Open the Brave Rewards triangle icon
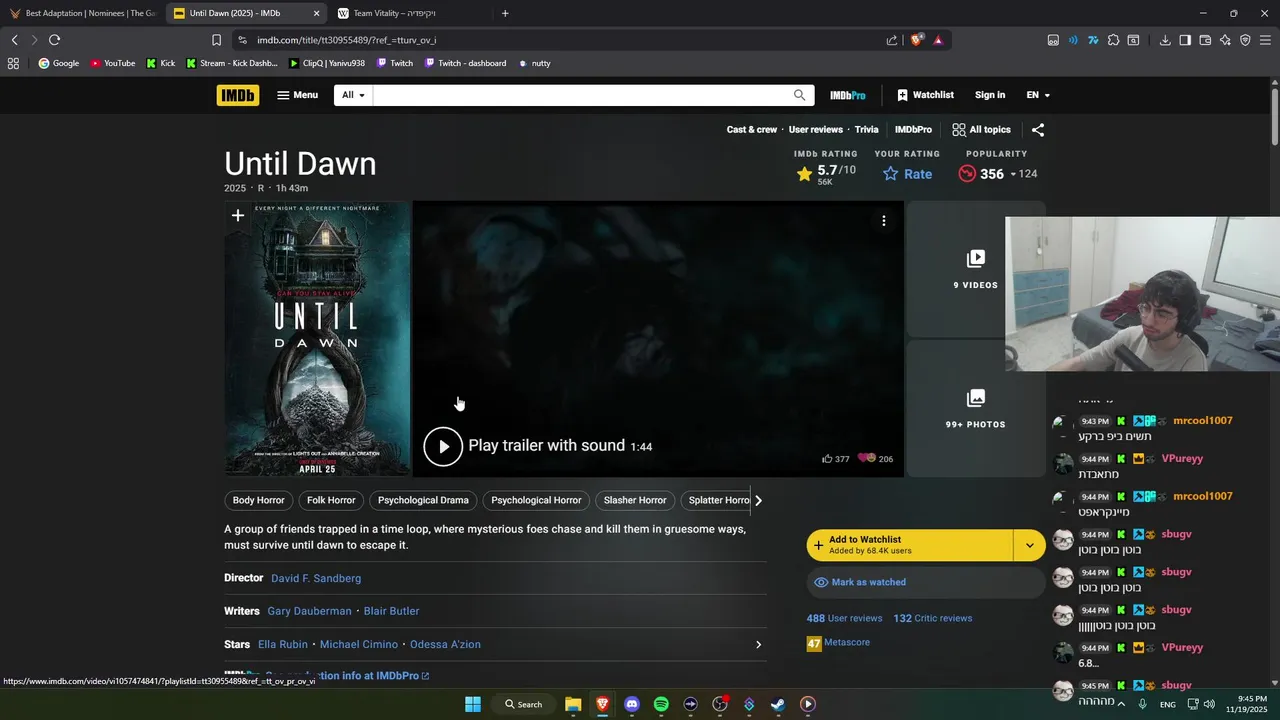 tap(938, 40)
